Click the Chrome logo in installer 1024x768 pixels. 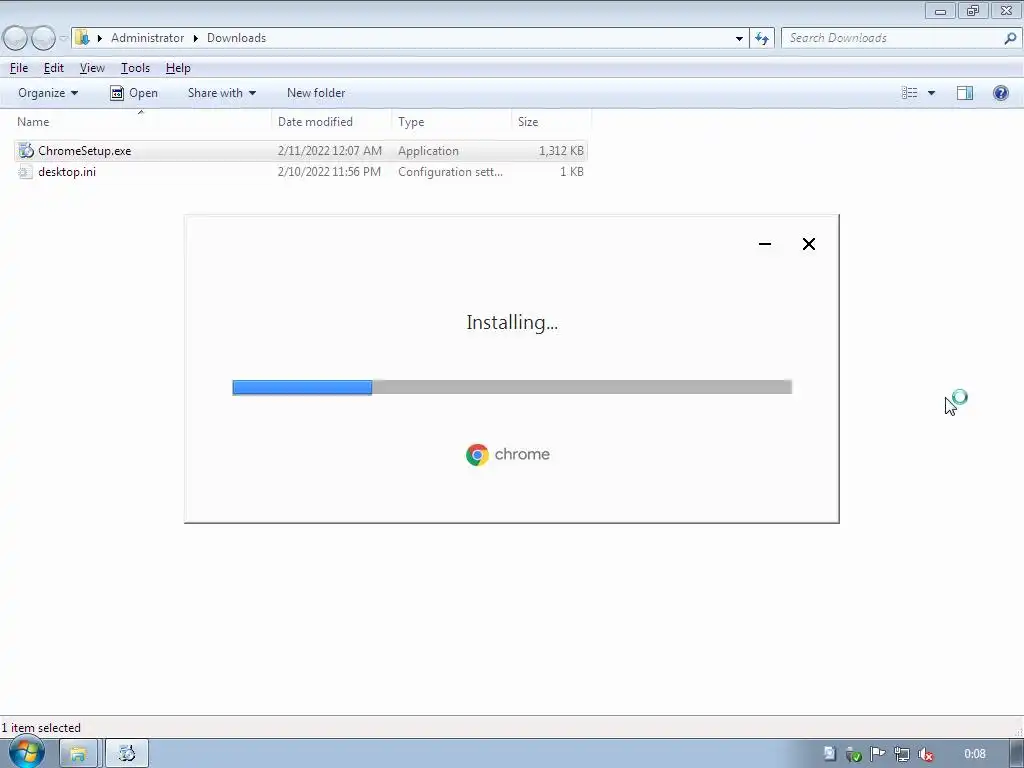(x=477, y=455)
